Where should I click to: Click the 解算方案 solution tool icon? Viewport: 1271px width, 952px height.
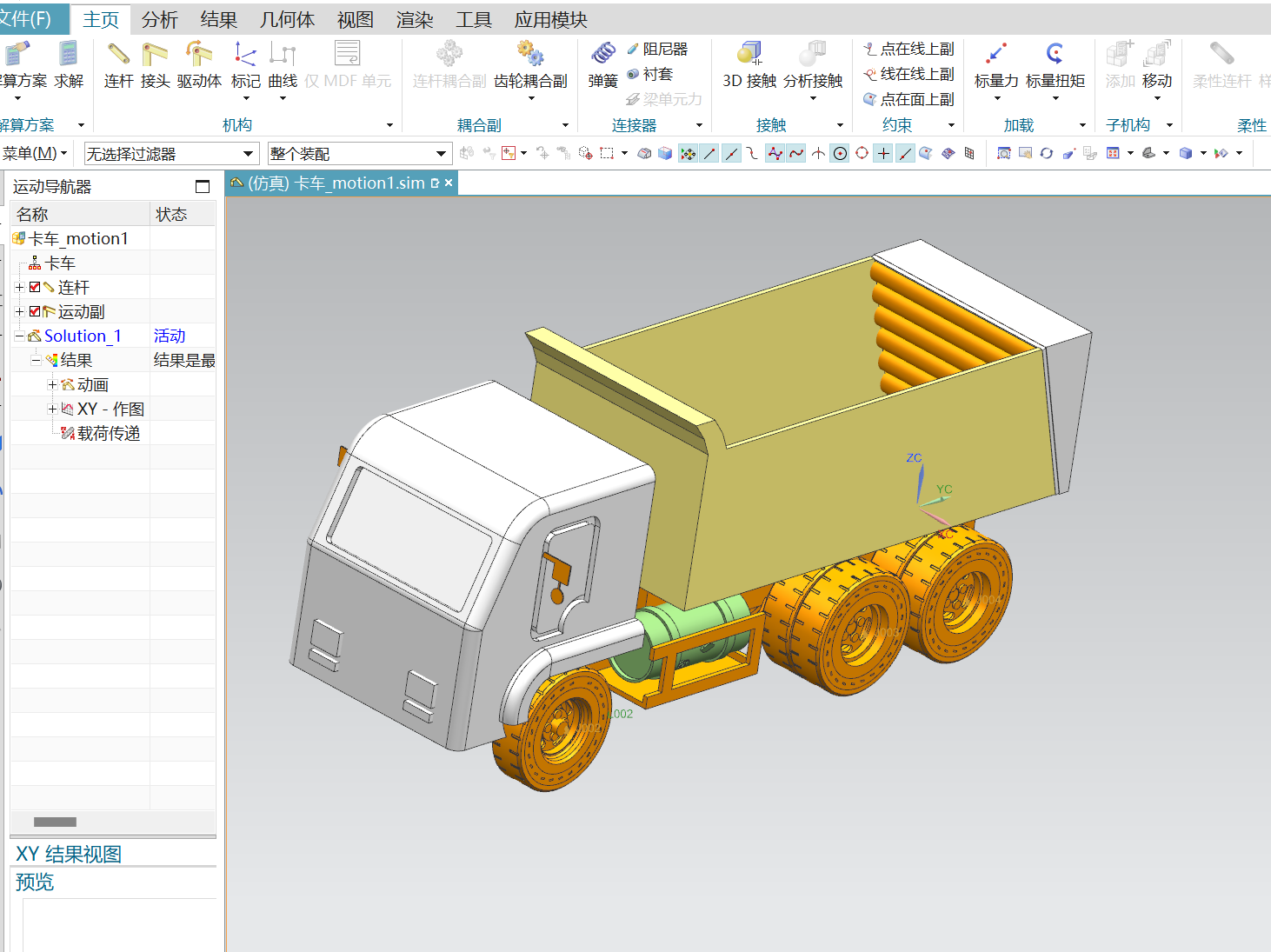click(x=17, y=54)
